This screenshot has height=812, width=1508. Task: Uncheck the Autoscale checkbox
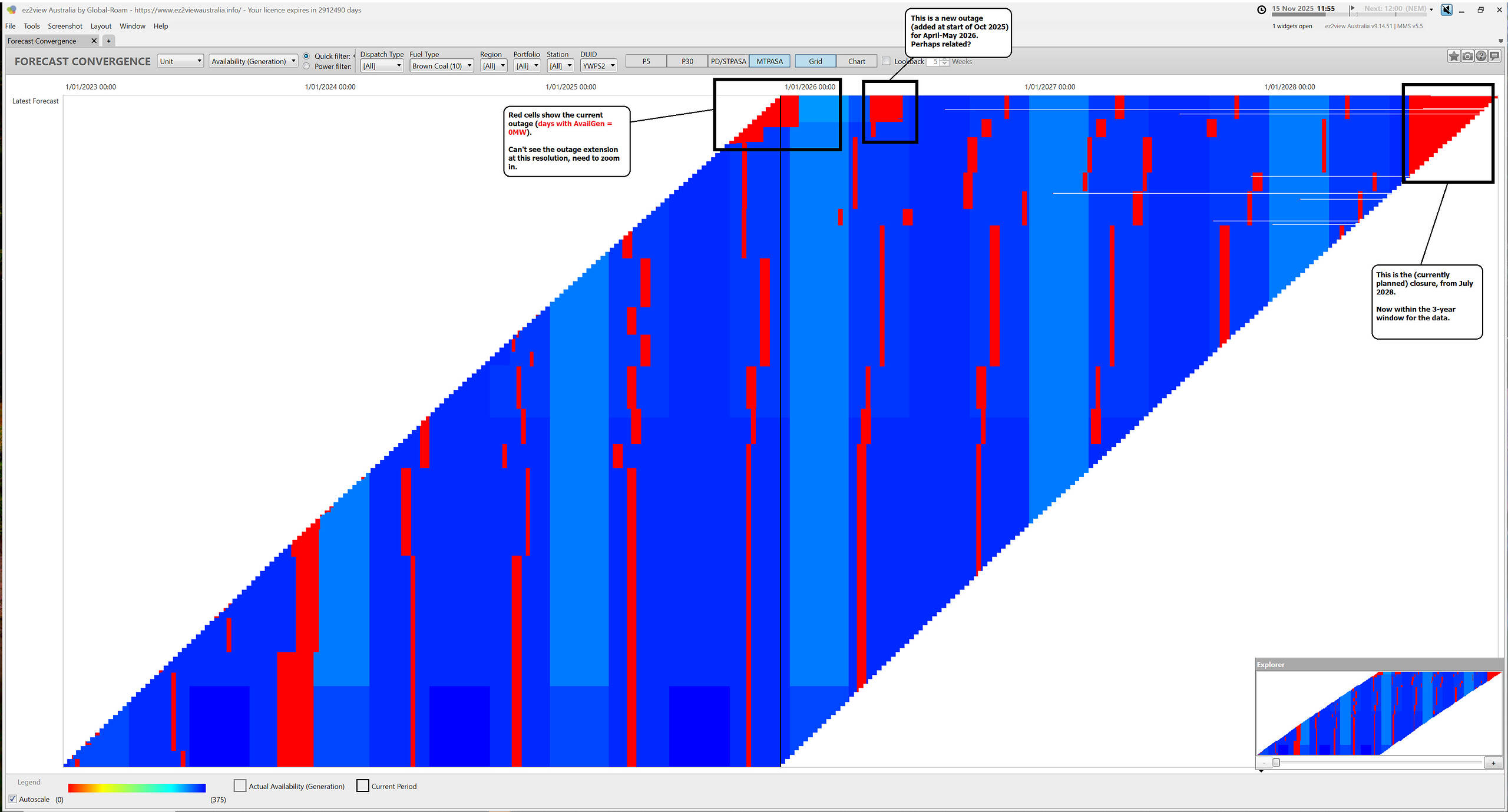point(13,799)
